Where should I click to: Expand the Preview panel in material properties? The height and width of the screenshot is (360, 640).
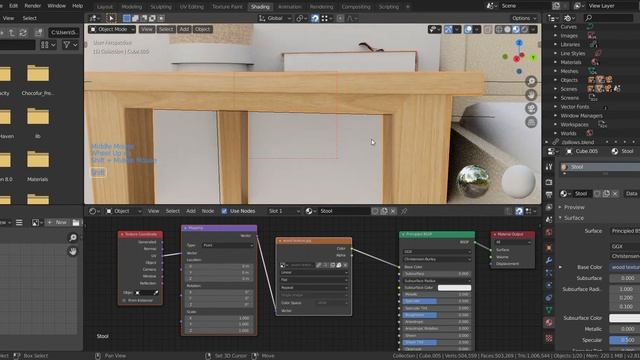(x=560, y=207)
